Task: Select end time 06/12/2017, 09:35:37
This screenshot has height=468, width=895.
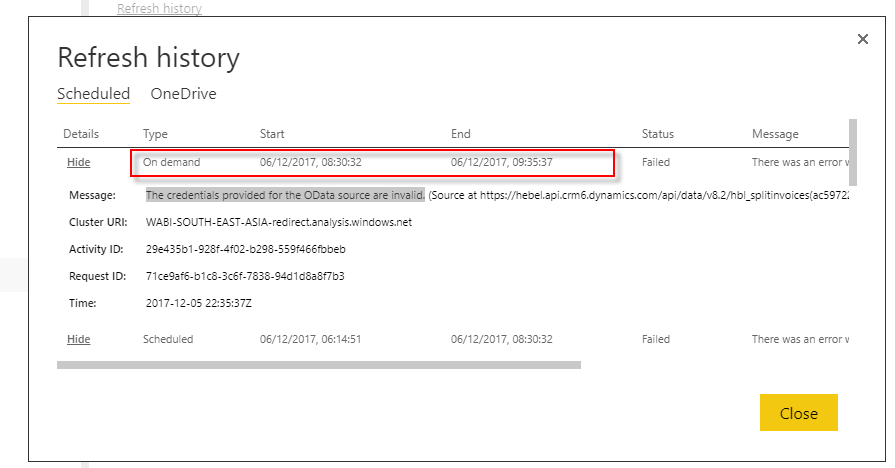Action: coord(502,162)
